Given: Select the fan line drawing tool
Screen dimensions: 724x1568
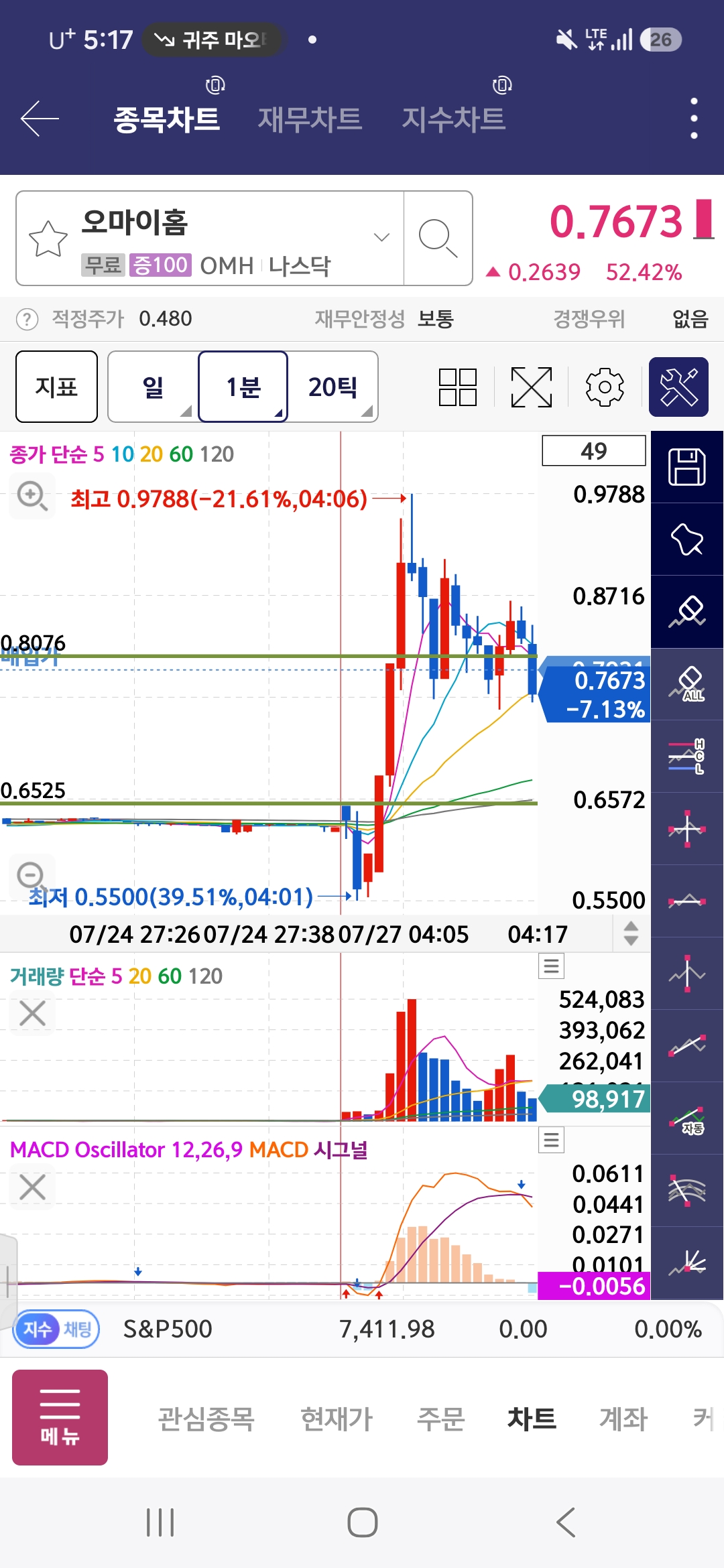Looking at the screenshot, I should click(687, 1263).
